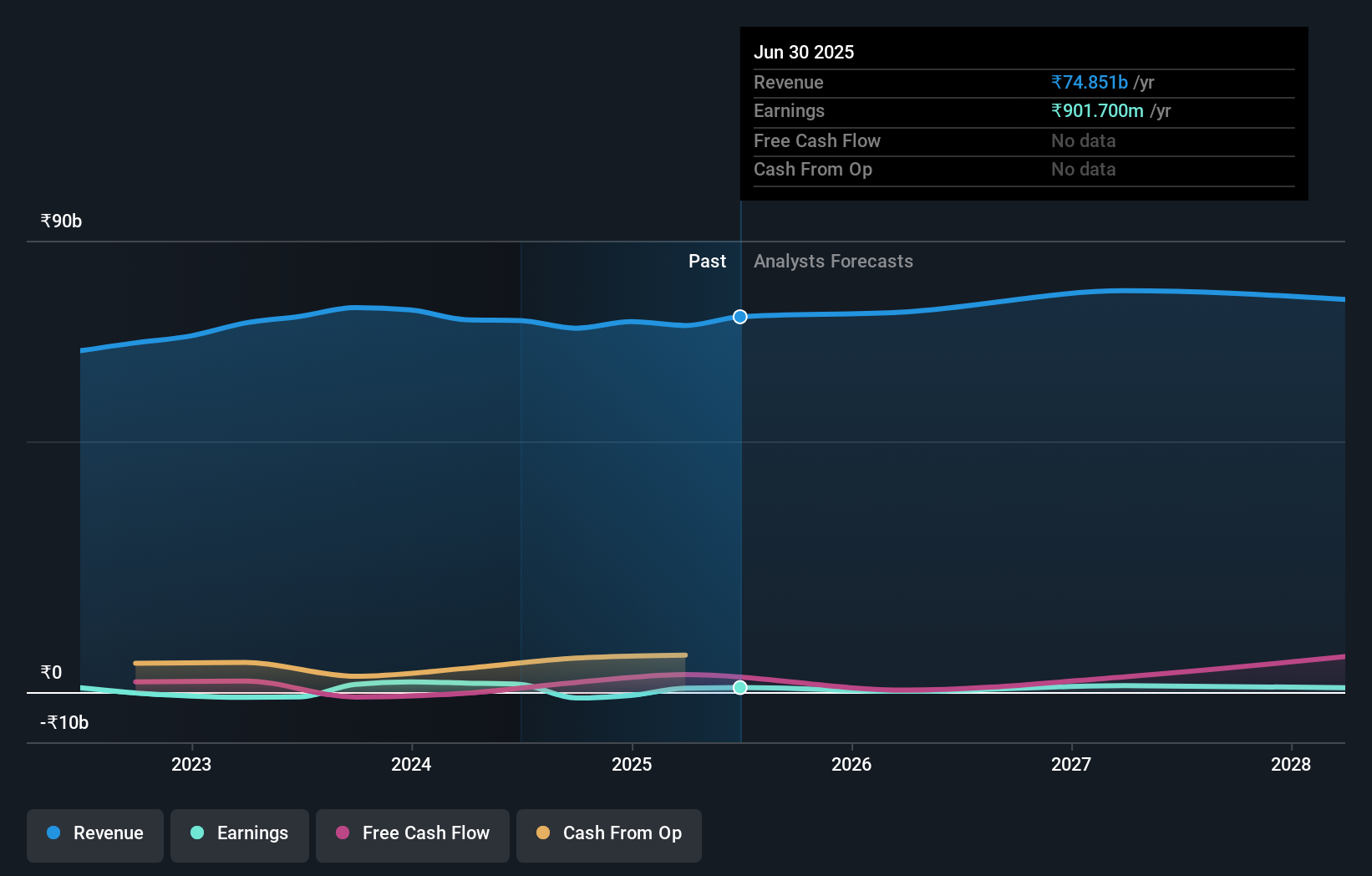1372x876 pixels.
Task: Click the yellow Cash From Op legend dot
Action: [x=543, y=833]
